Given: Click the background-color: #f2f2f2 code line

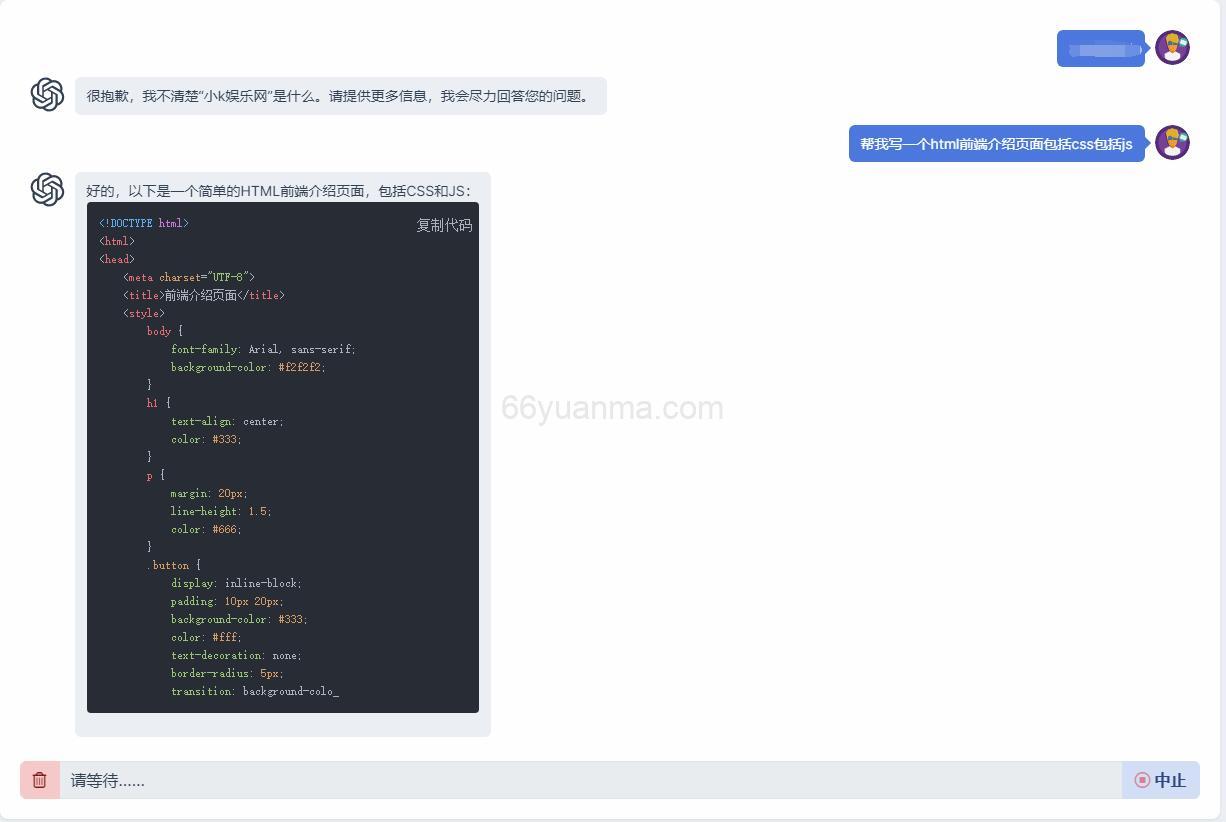Looking at the screenshot, I should point(248,367).
